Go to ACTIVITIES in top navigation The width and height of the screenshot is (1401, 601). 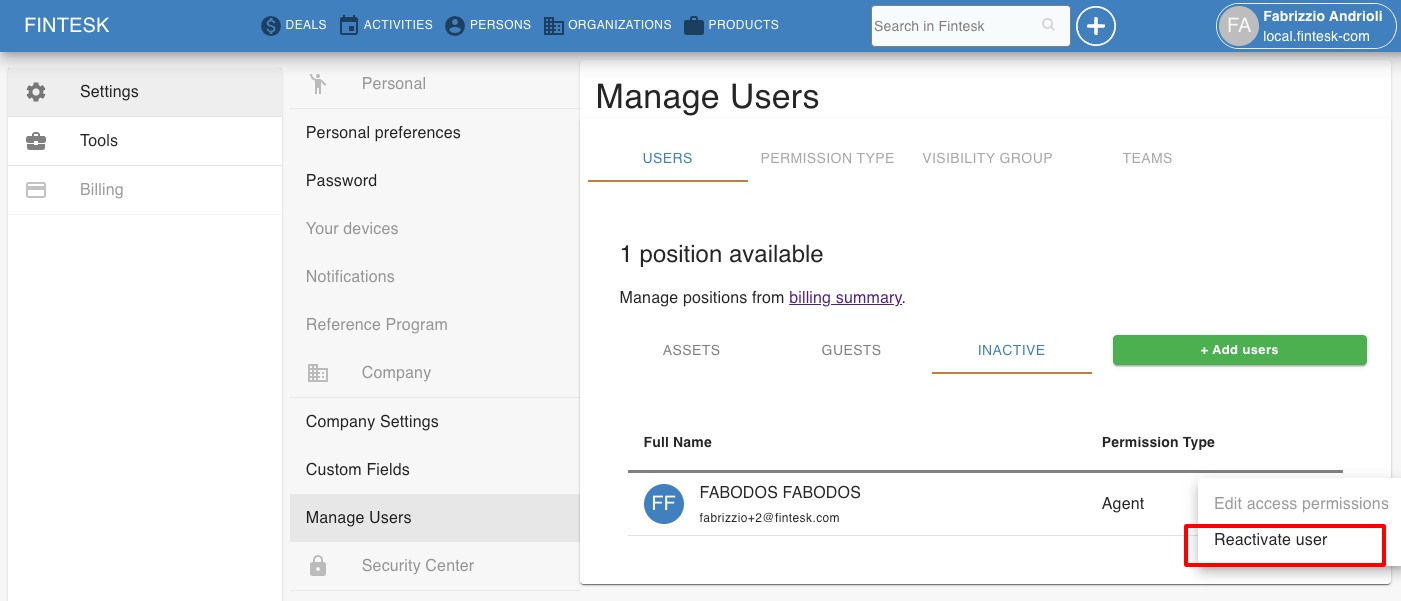pyautogui.click(x=398, y=25)
